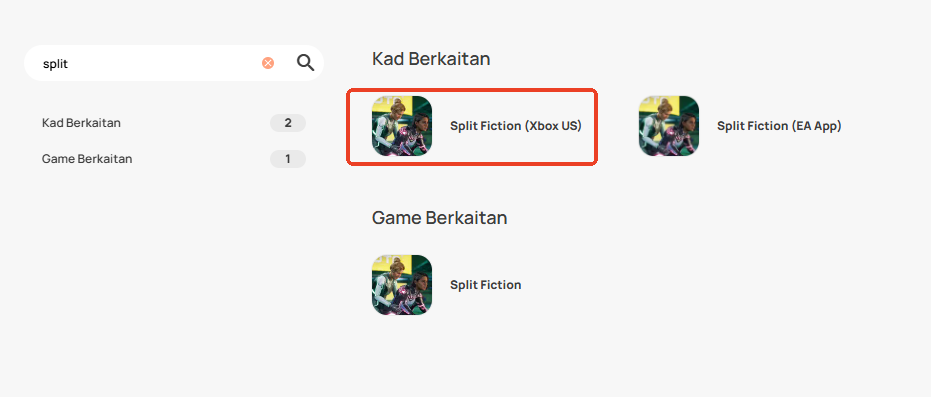Clear the search text with the orange X icon
The height and width of the screenshot is (397, 931).
268,63
